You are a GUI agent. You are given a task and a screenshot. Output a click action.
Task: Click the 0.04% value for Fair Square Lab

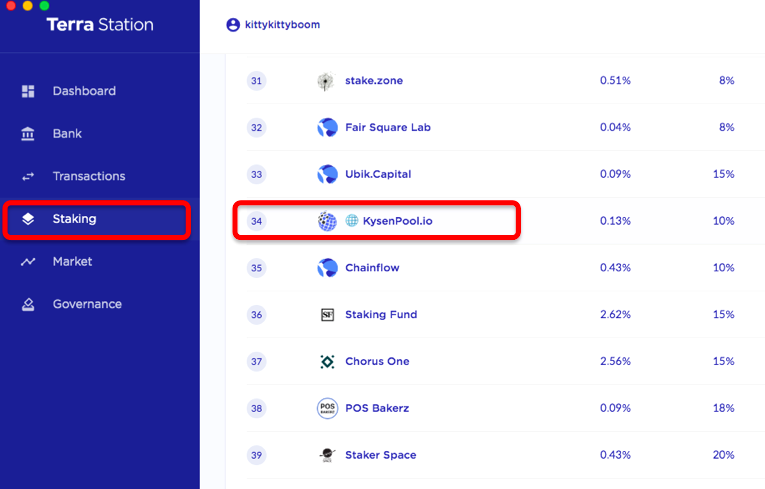pos(615,127)
